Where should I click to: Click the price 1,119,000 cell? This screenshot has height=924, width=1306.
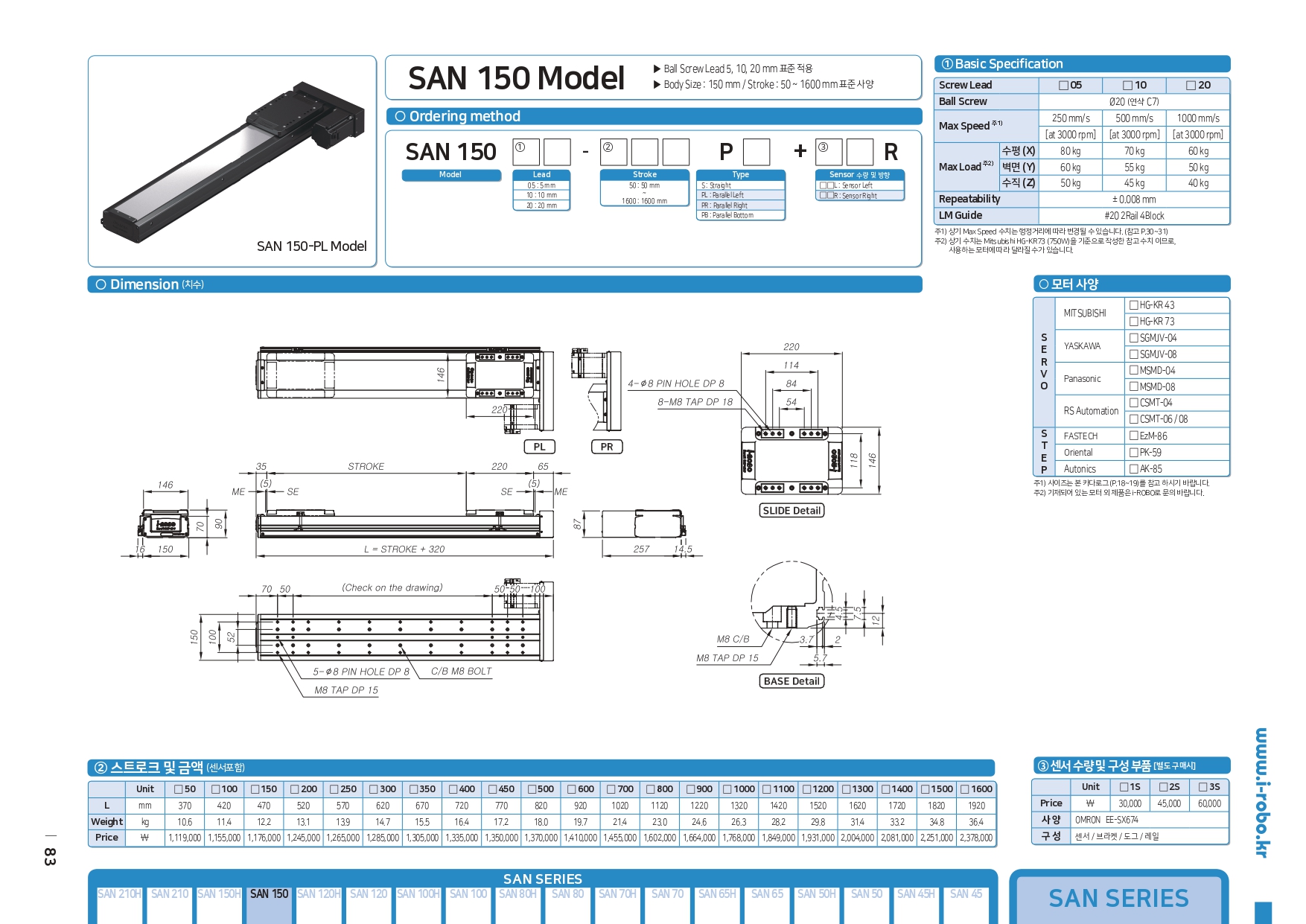(185, 838)
